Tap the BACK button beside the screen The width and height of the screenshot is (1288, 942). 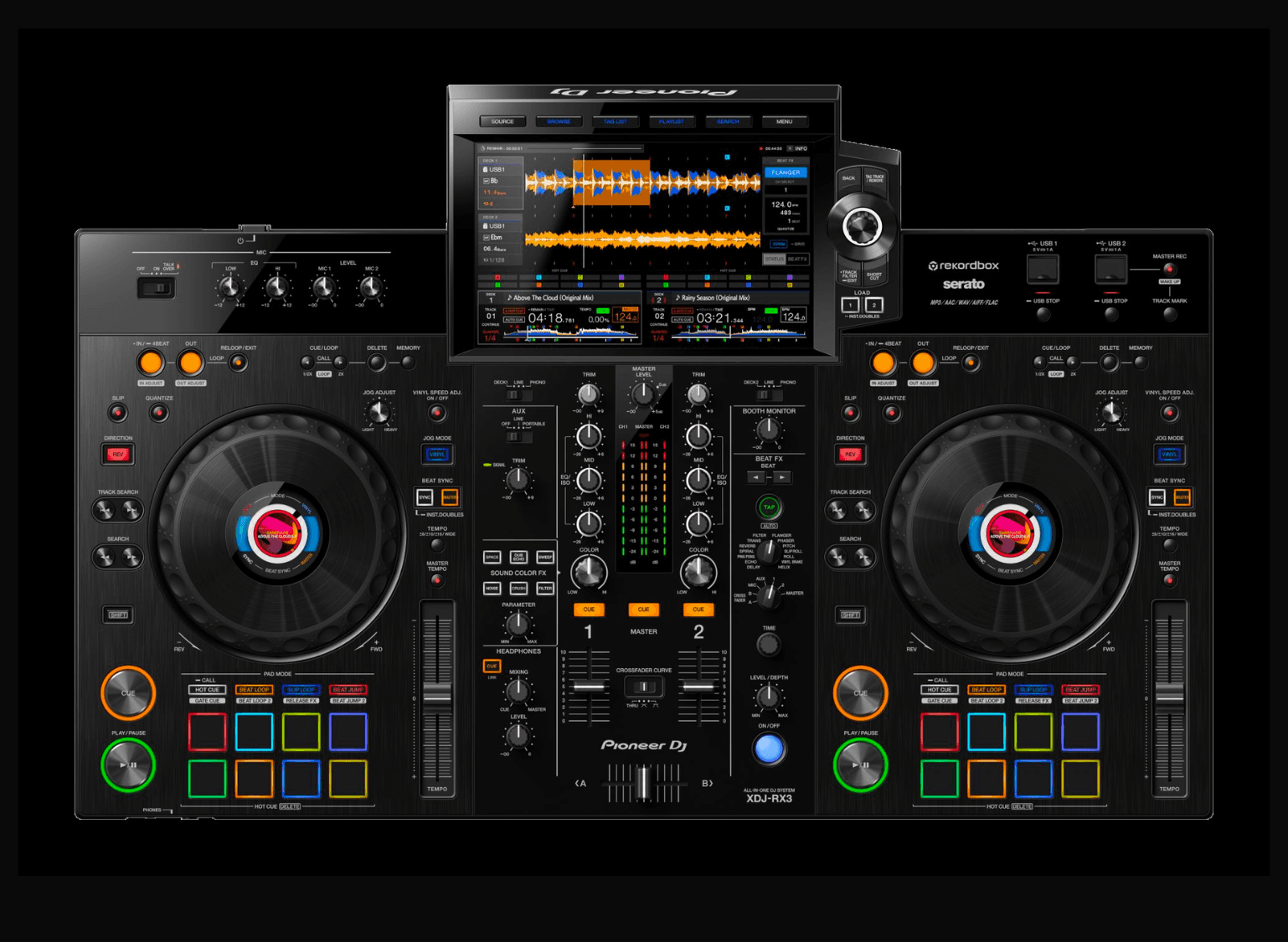pyautogui.click(x=848, y=178)
